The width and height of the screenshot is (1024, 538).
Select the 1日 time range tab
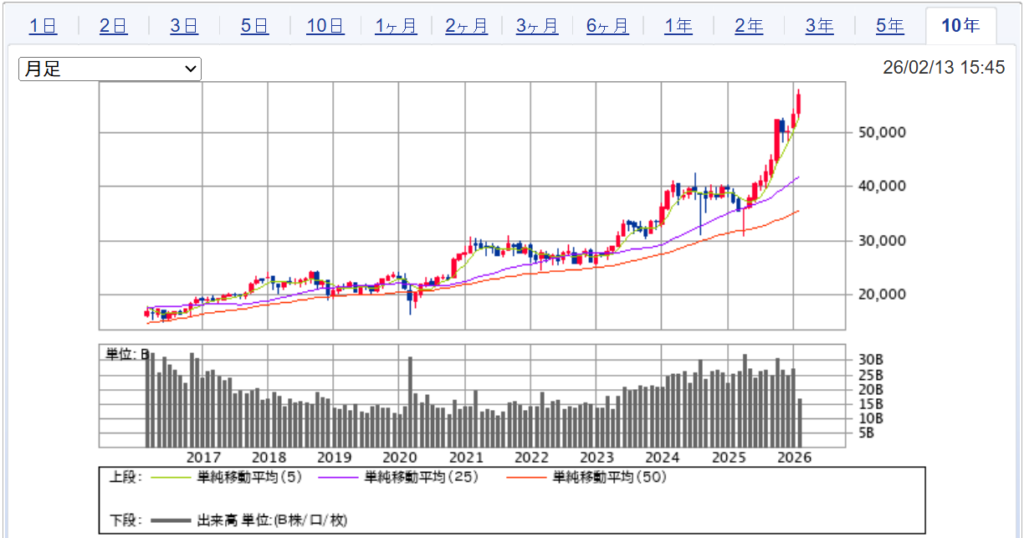[x=43, y=26]
